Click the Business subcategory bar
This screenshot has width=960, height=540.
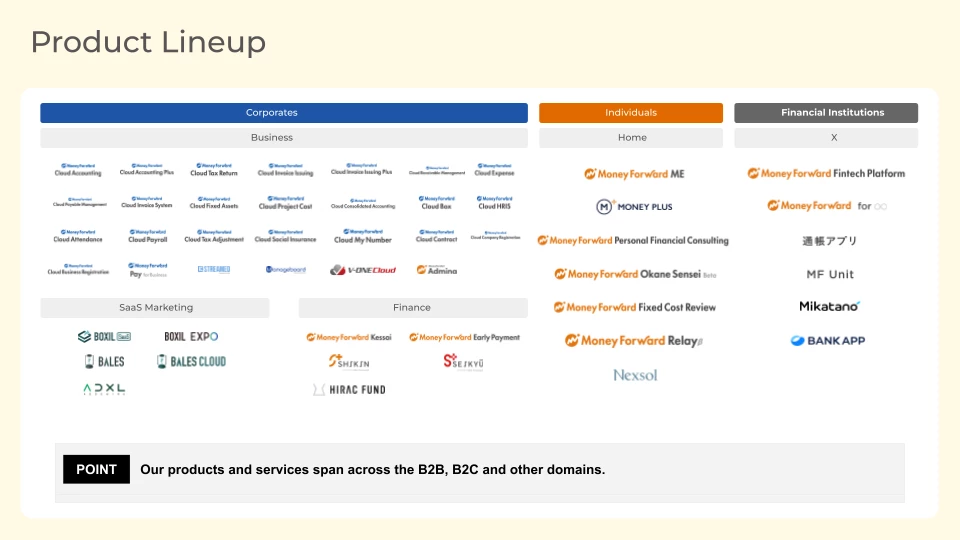[x=284, y=138]
